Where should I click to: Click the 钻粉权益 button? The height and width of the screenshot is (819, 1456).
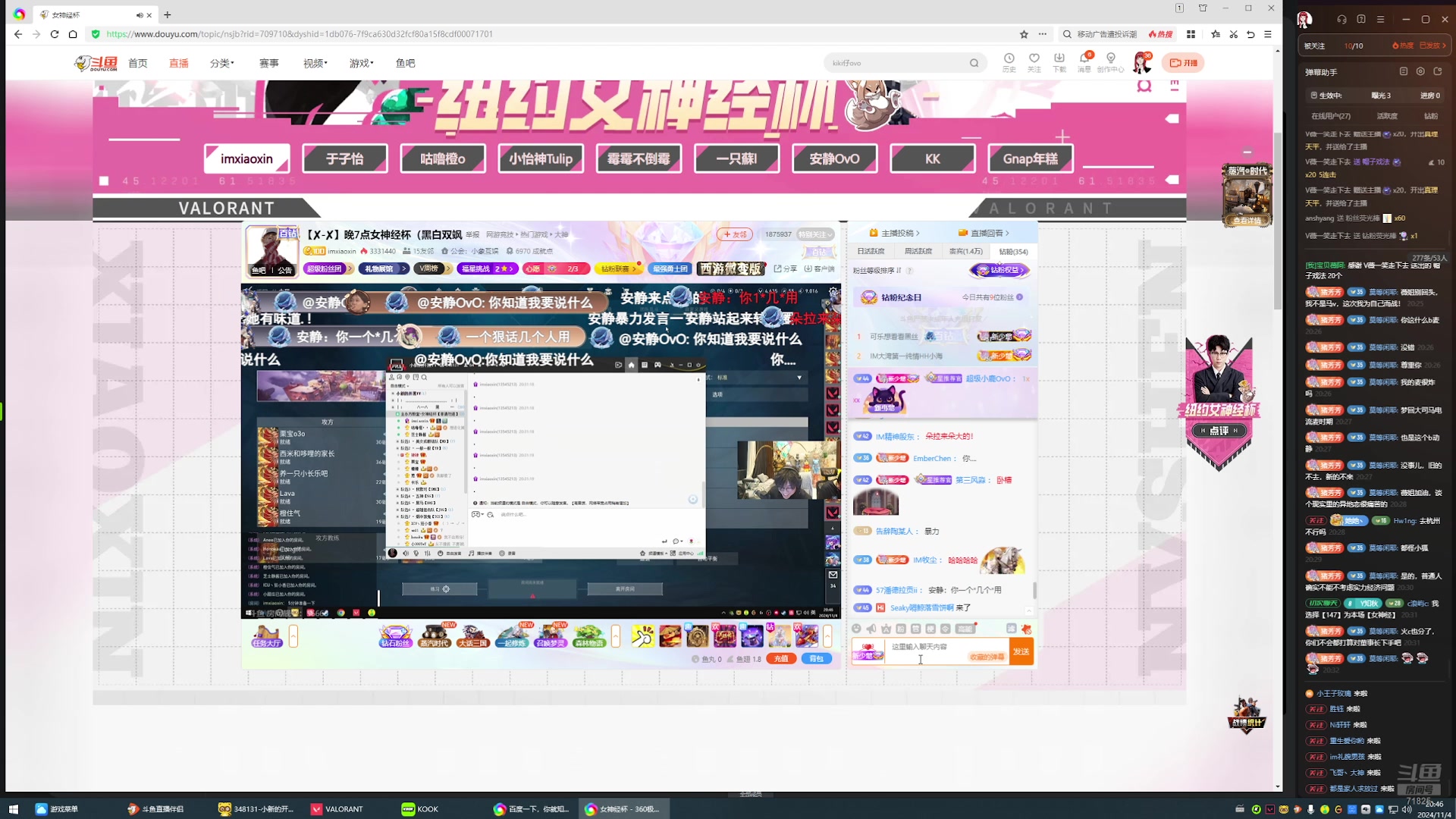tap(999, 270)
